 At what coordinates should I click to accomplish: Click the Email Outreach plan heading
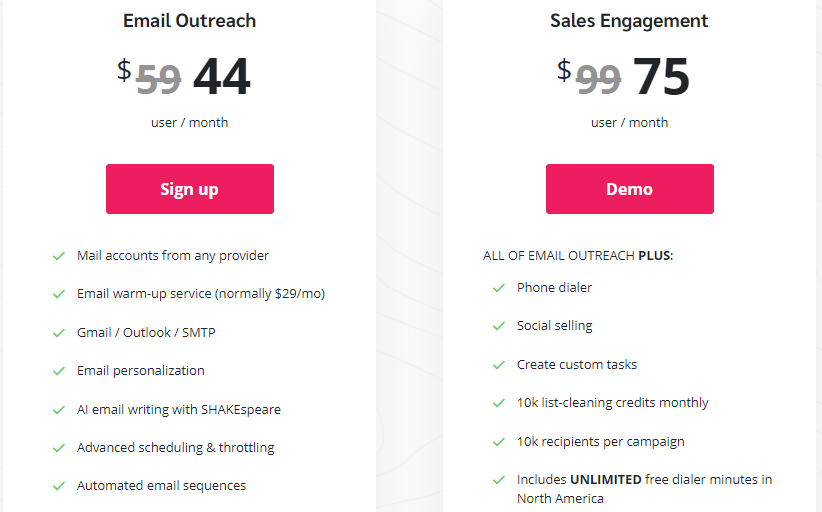point(189,21)
